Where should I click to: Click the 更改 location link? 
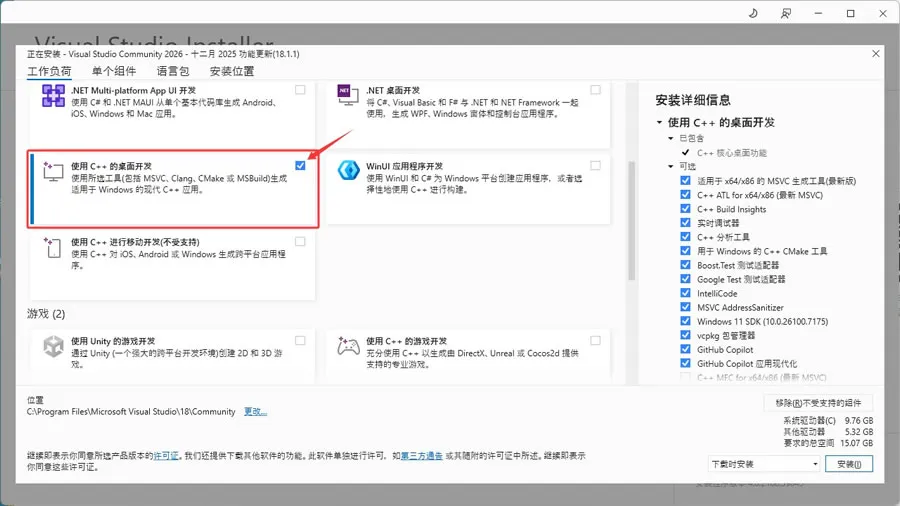tap(255, 411)
